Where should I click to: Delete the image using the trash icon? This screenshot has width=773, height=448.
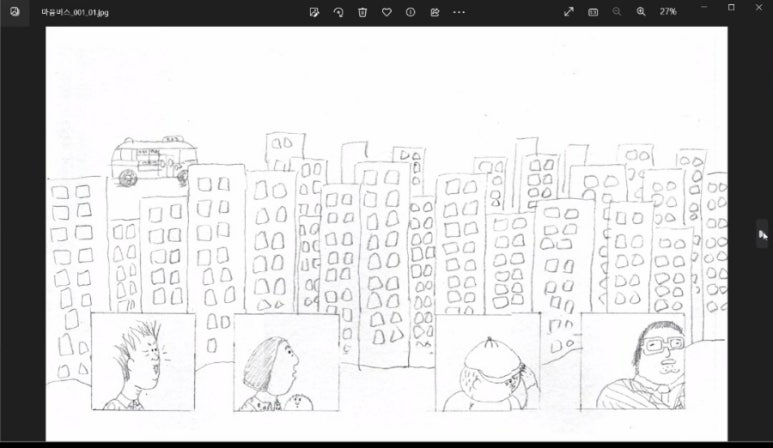click(x=362, y=12)
